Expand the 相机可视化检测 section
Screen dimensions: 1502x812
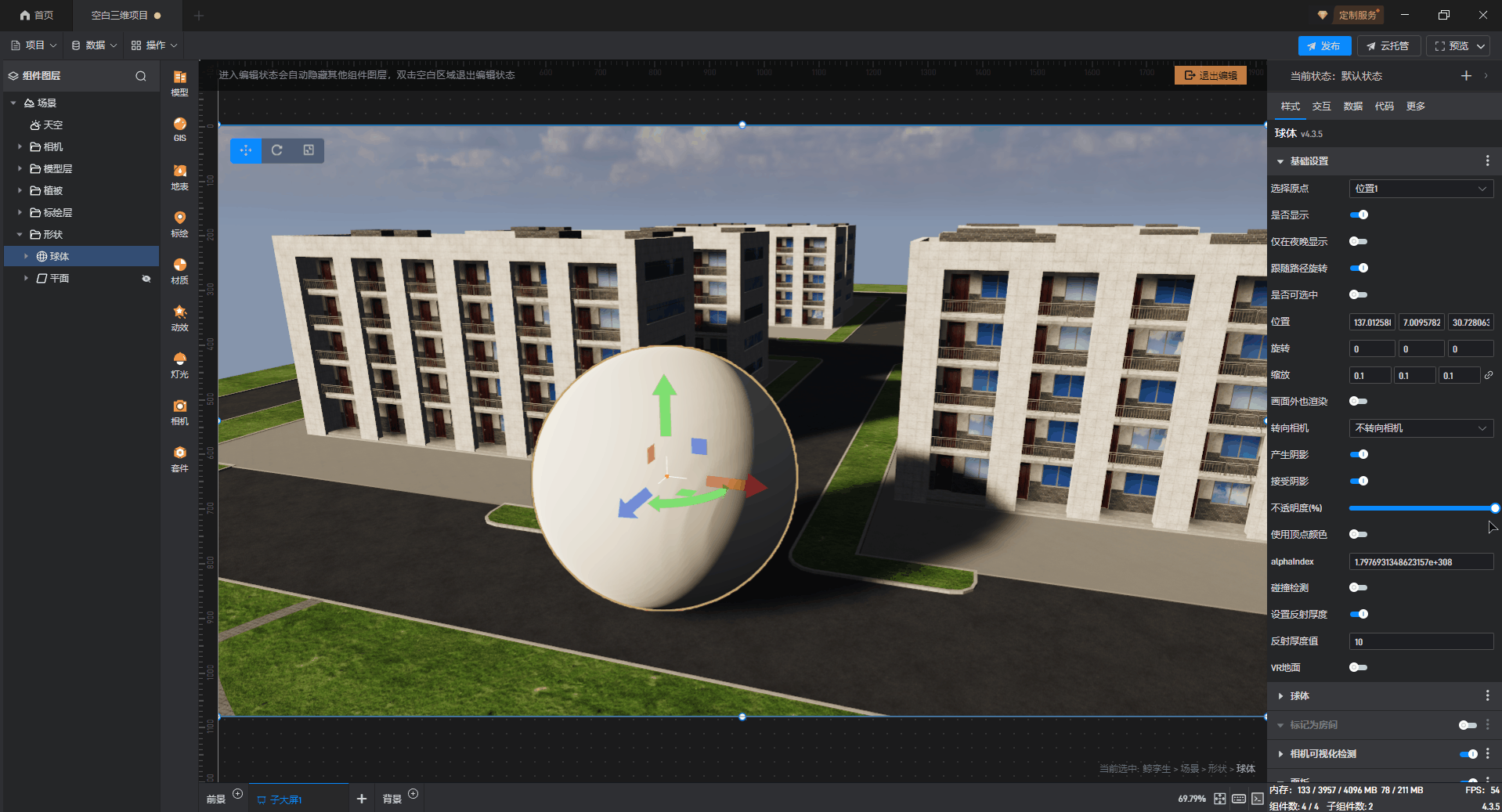coord(1280,754)
